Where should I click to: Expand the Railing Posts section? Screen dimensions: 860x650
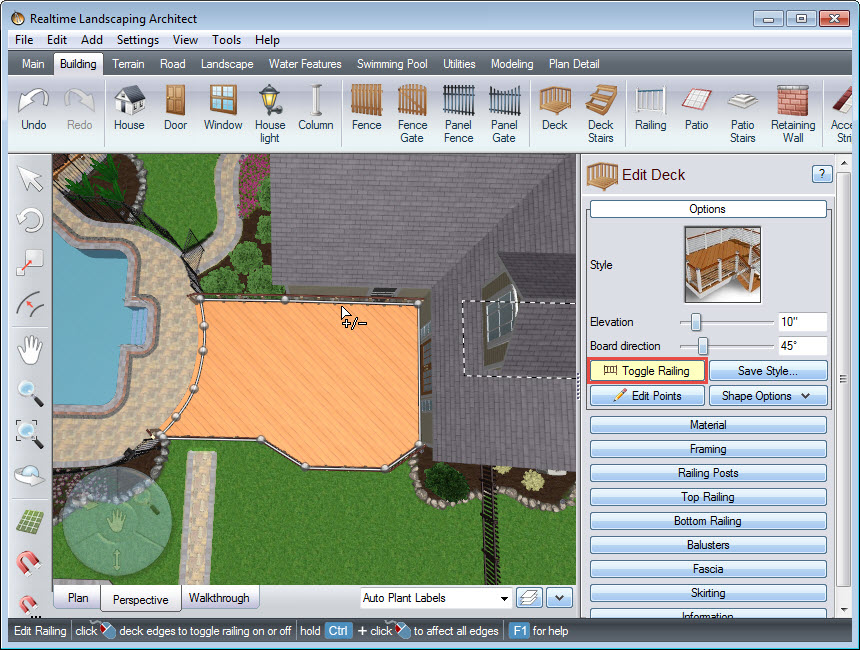tap(708, 473)
